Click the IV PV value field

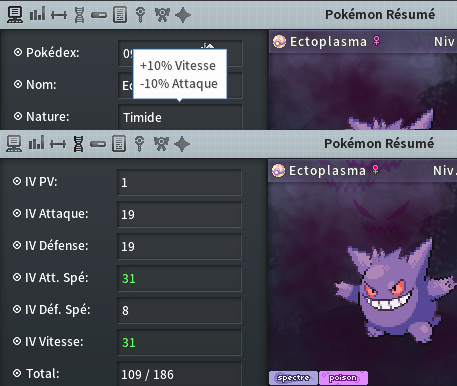pyautogui.click(x=179, y=182)
